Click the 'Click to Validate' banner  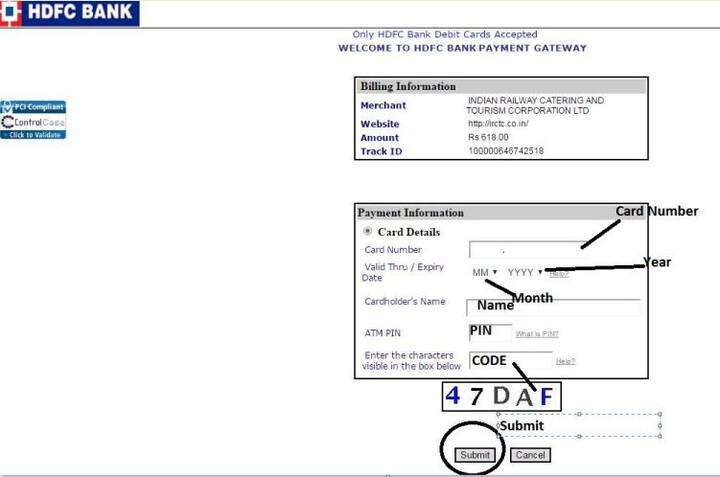click(33, 135)
